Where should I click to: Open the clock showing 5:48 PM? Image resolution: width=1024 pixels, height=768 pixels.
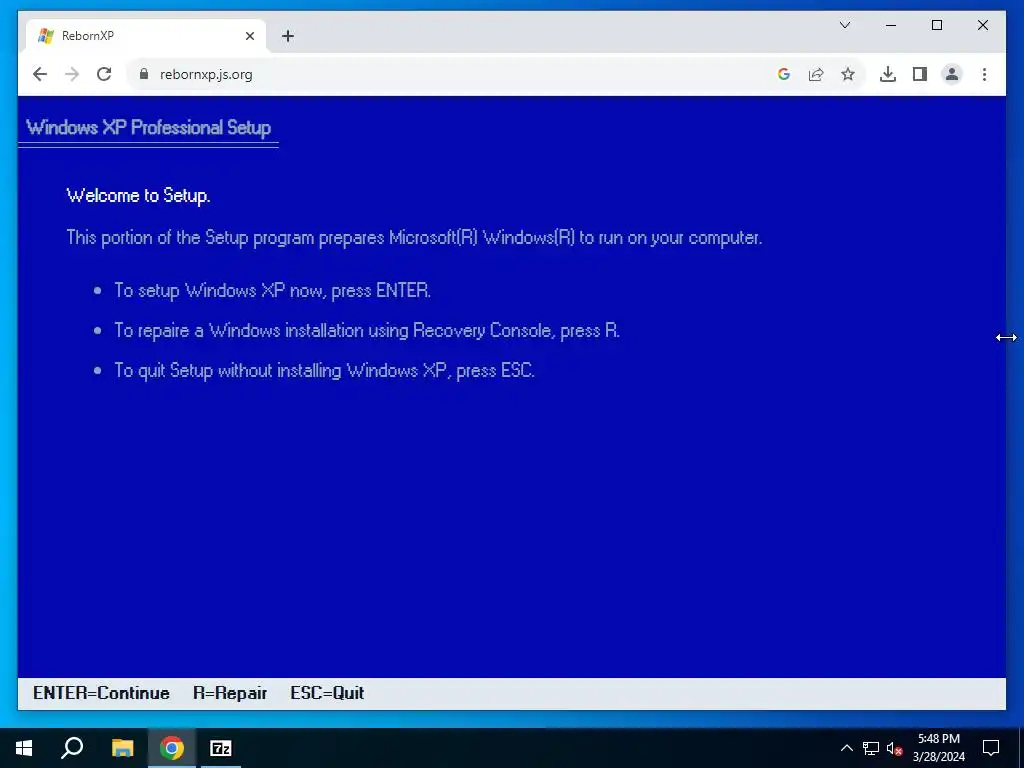[x=939, y=748]
